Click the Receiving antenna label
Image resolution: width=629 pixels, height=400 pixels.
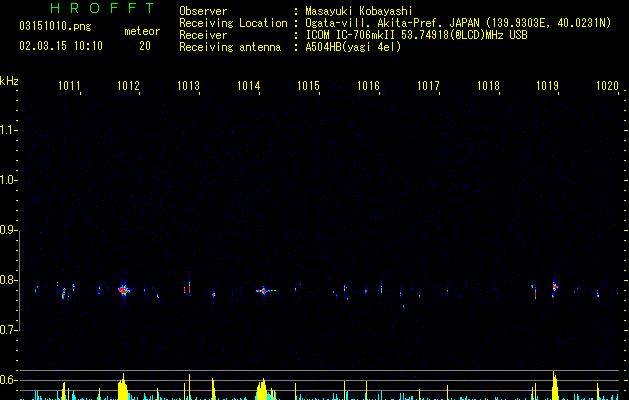(230, 47)
